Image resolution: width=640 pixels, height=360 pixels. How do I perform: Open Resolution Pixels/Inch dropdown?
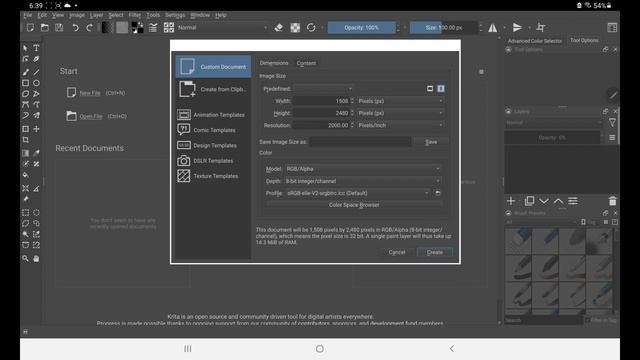click(400, 125)
